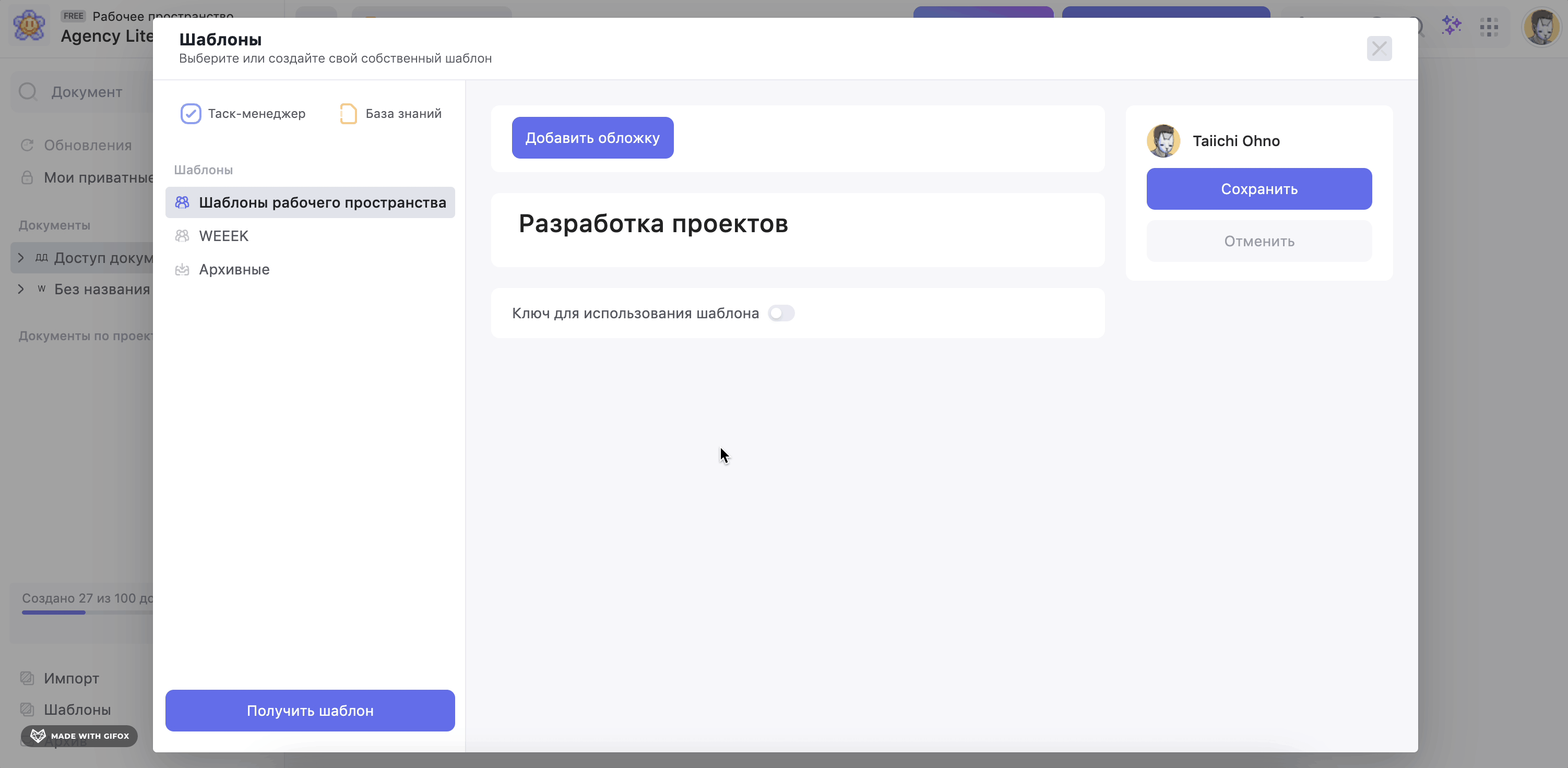The height and width of the screenshot is (768, 1568).
Task: Click the workspace templates people icon
Action: click(x=182, y=202)
